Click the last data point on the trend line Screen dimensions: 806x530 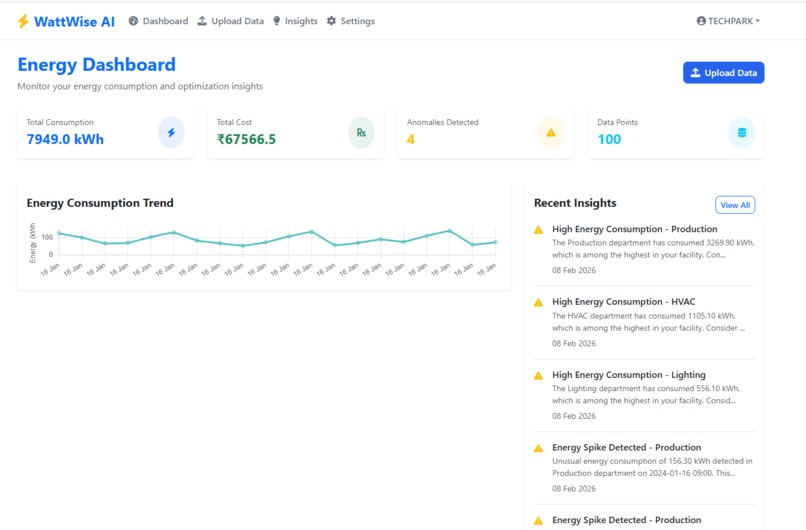tap(496, 242)
